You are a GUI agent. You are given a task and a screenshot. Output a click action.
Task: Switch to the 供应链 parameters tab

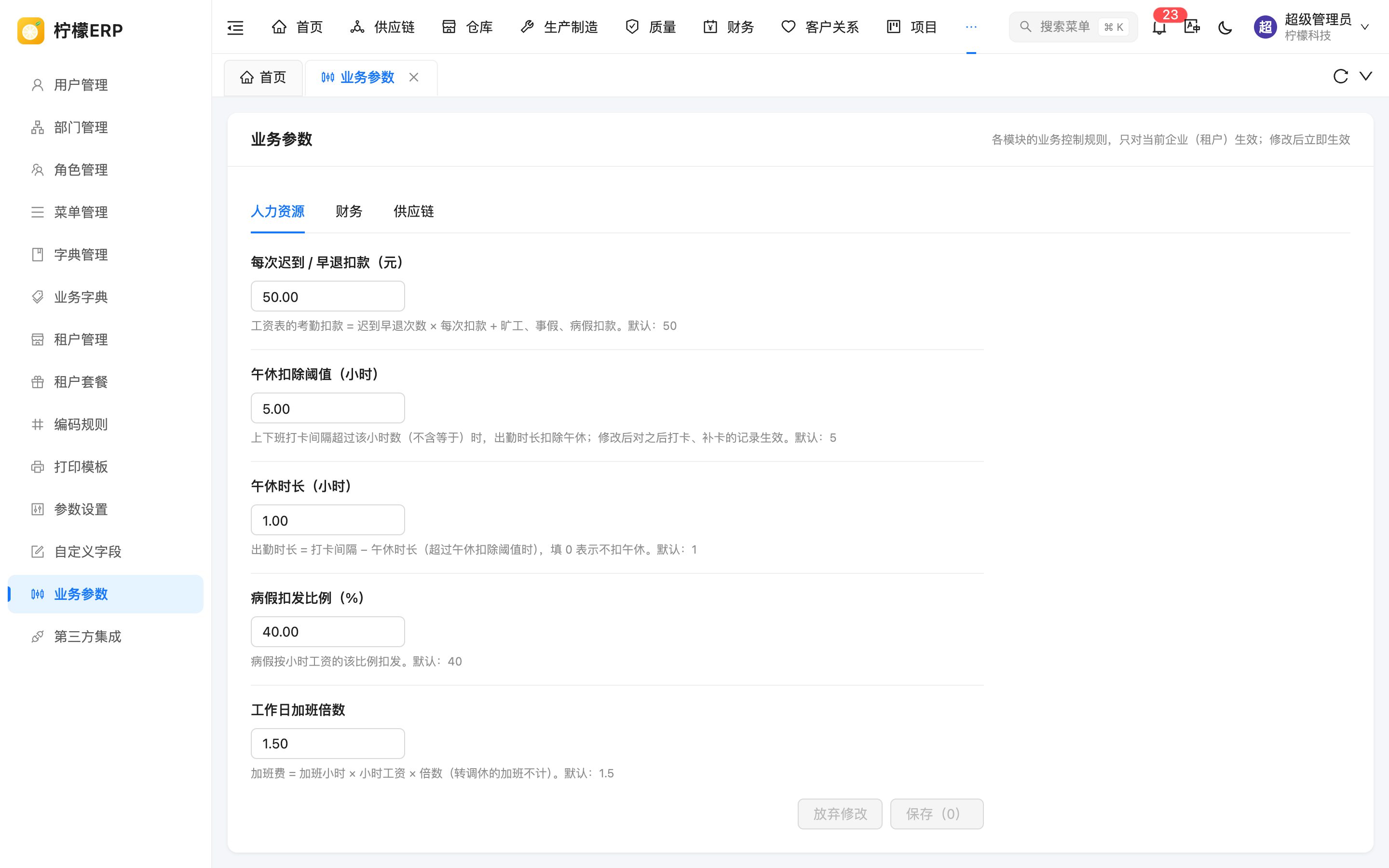click(413, 211)
